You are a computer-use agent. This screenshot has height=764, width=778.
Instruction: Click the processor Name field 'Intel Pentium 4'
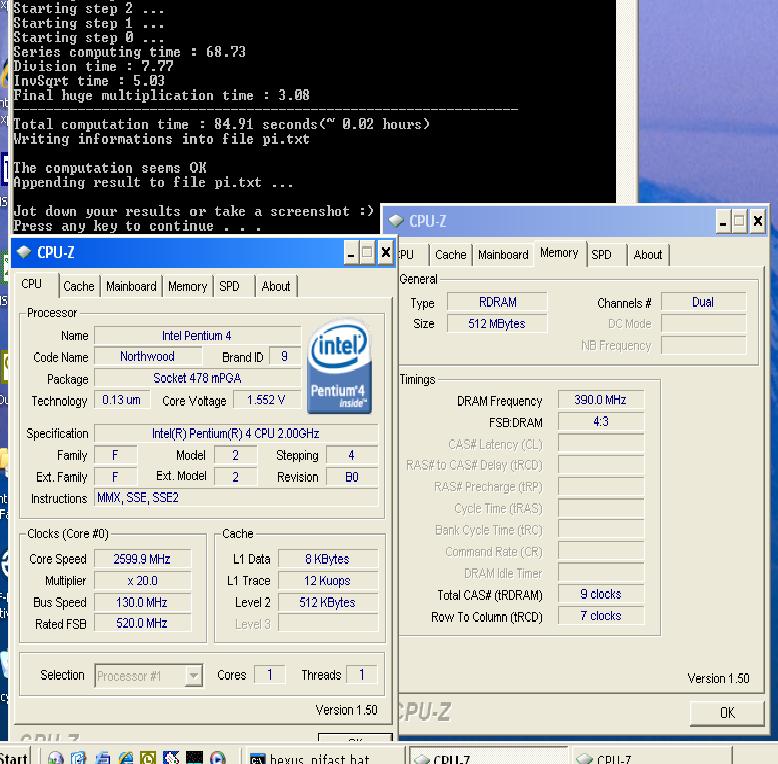(x=197, y=335)
